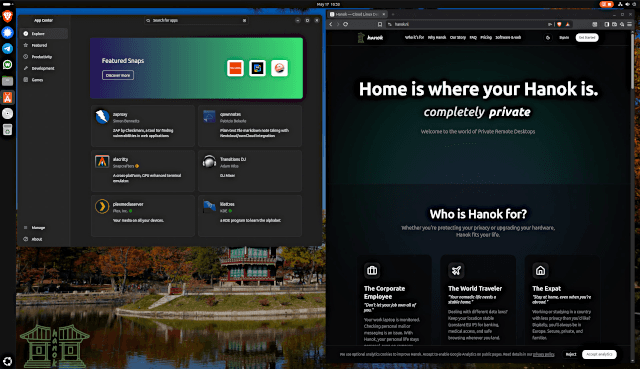Image resolution: width=640 pixels, height=369 pixels.
Task: Click Sign in on Hanok site
Action: [x=564, y=38]
